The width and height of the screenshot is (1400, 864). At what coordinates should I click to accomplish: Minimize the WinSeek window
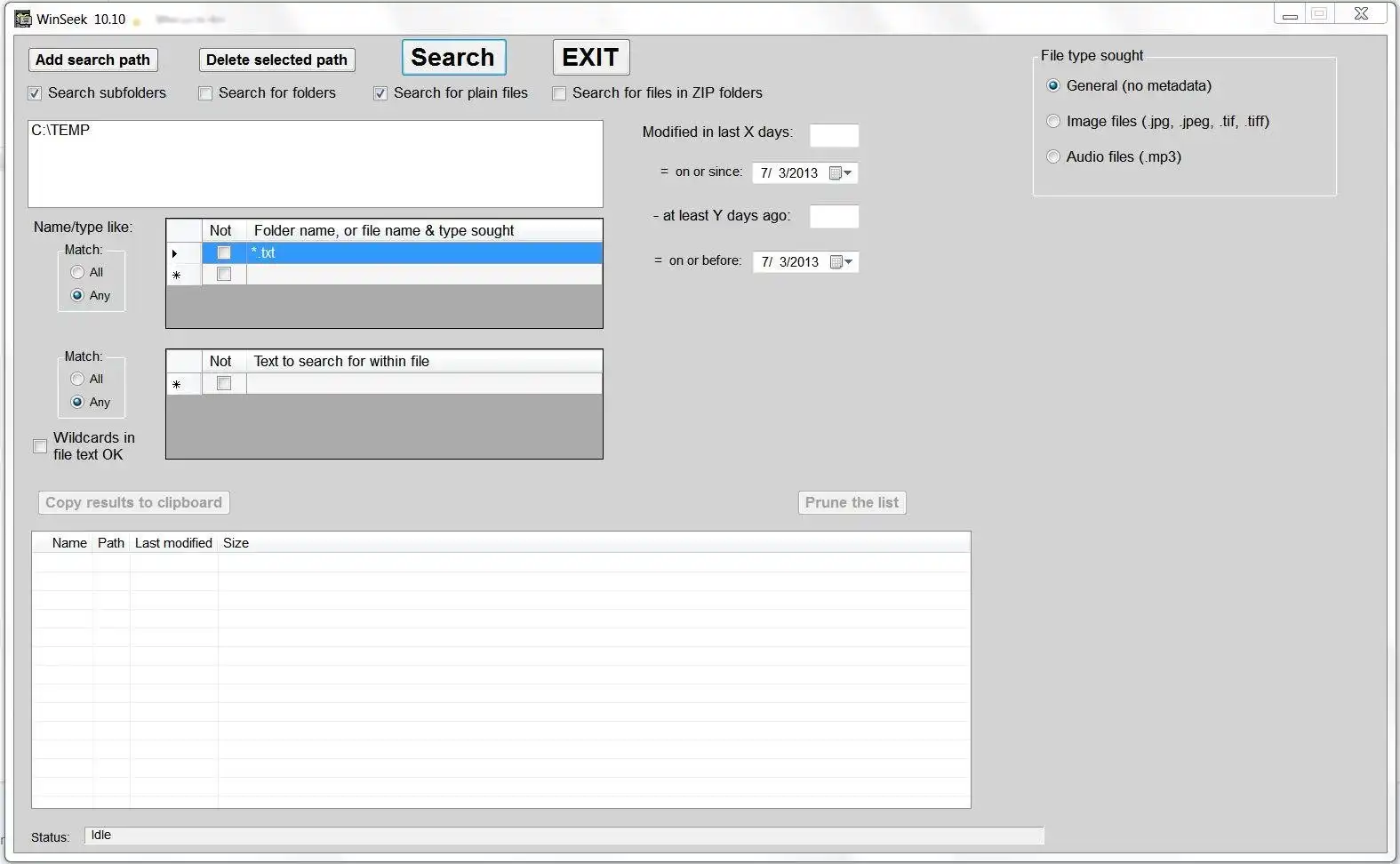(1290, 14)
